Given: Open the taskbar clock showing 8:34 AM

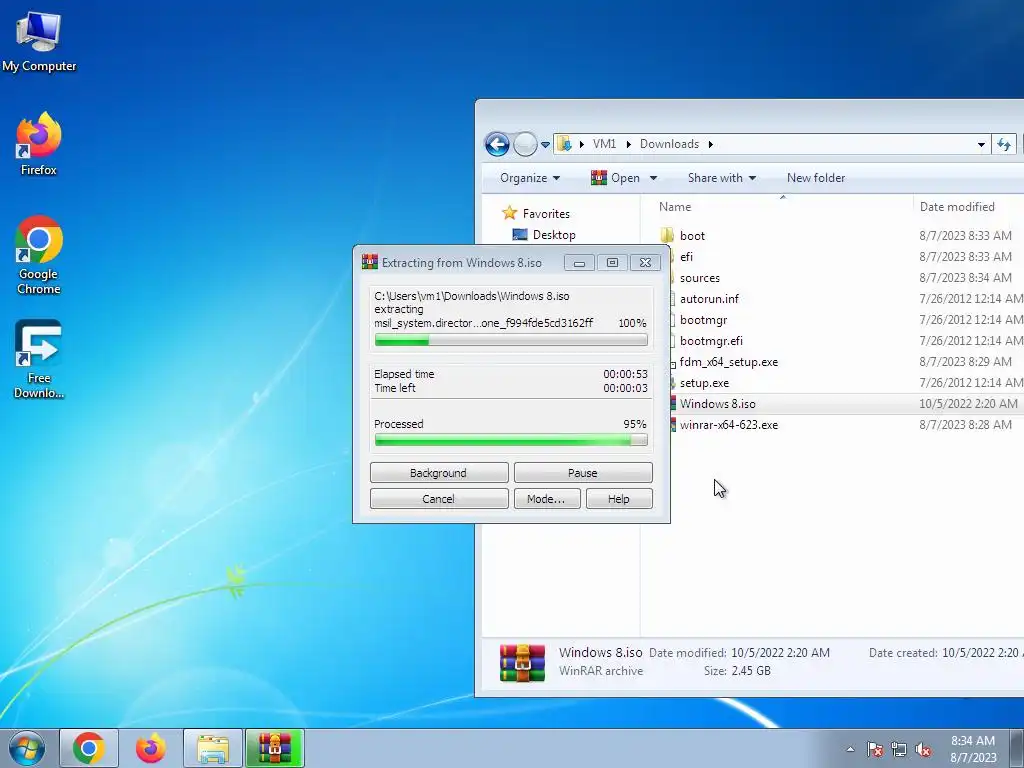Looking at the screenshot, I should point(973,749).
